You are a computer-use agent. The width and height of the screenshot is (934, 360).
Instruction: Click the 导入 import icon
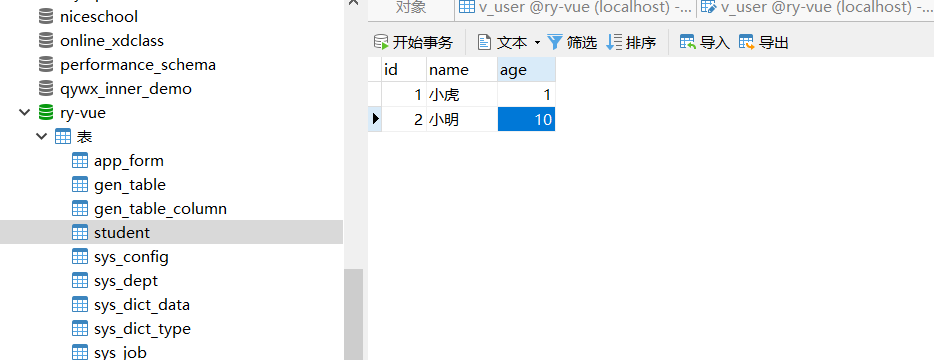click(688, 42)
